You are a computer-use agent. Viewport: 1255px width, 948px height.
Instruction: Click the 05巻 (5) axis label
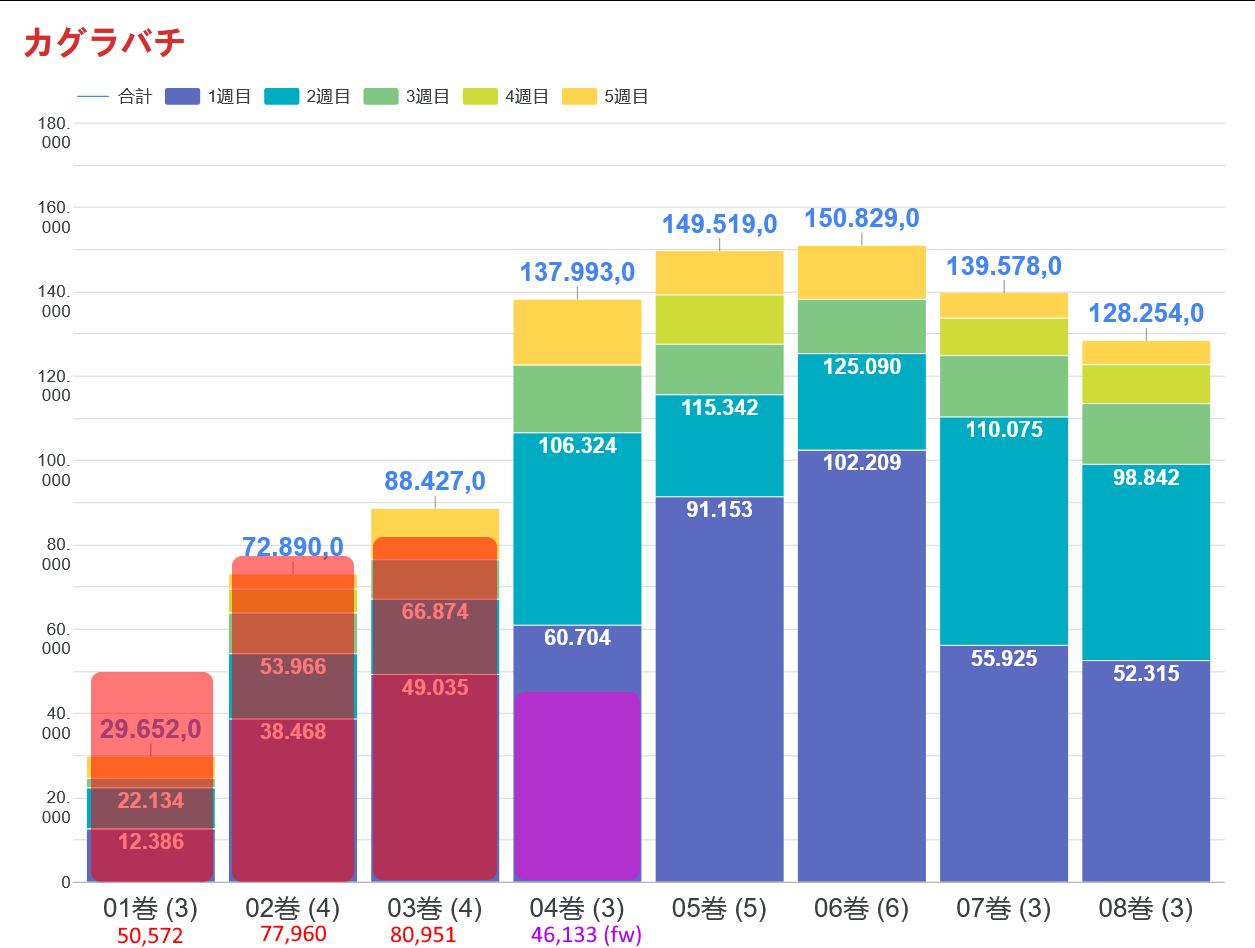tap(719, 908)
